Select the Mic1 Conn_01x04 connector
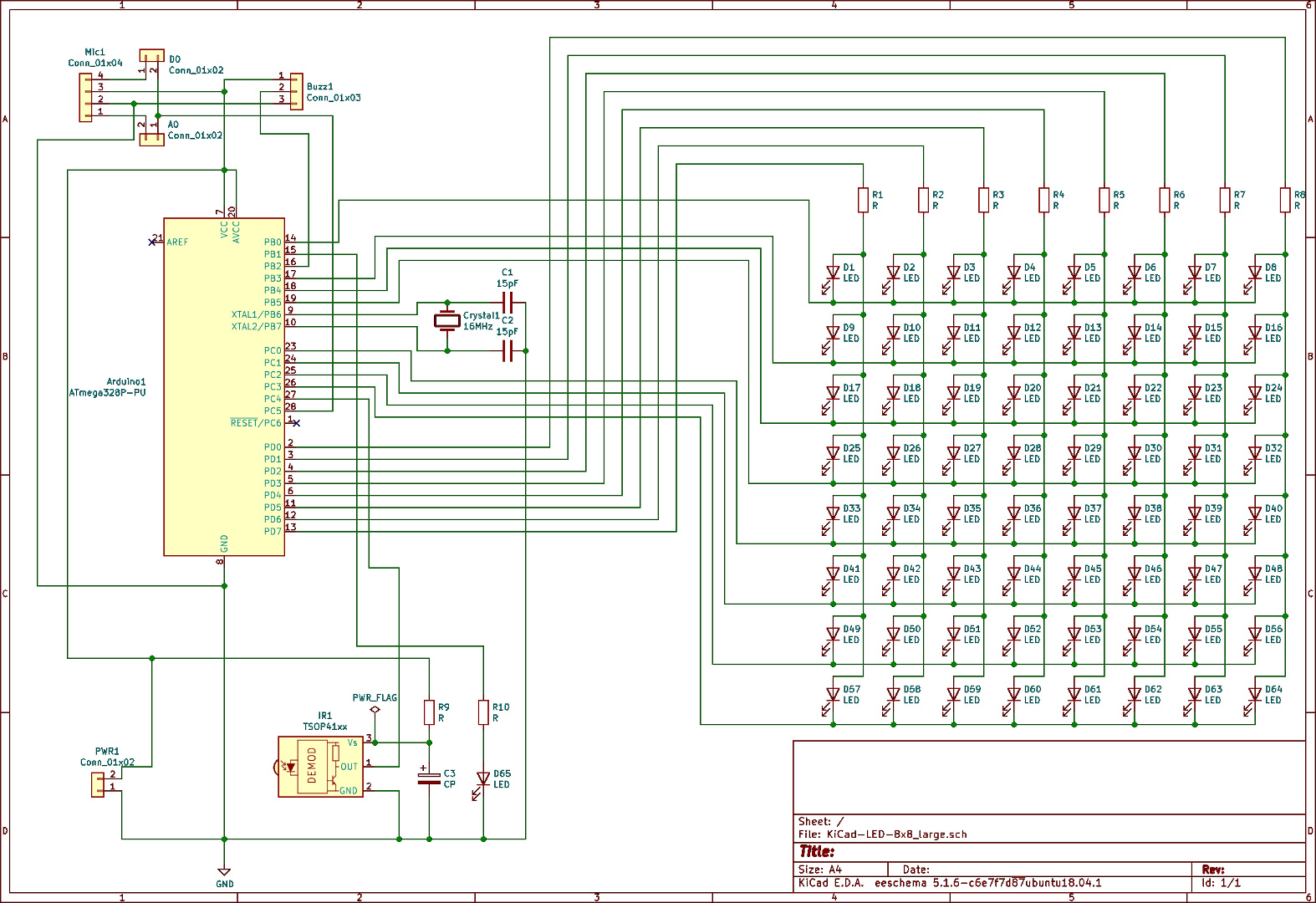1316x903 pixels. (85, 98)
